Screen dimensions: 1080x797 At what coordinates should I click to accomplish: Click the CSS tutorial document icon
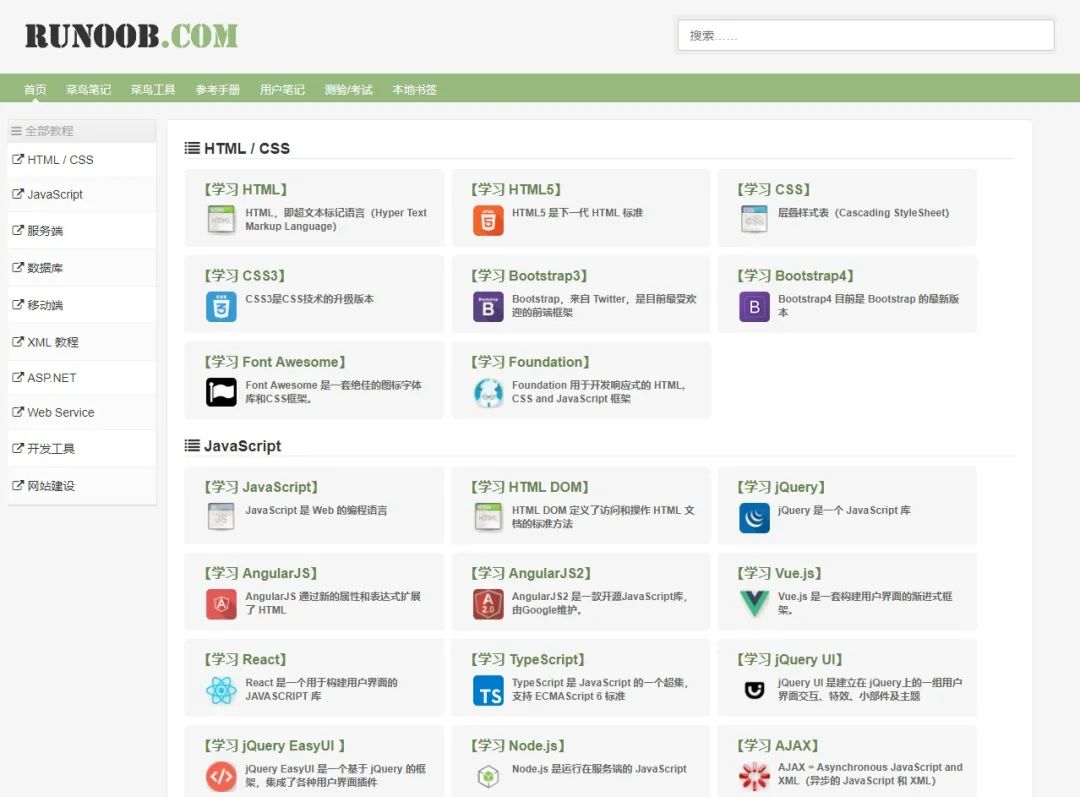[x=754, y=219]
